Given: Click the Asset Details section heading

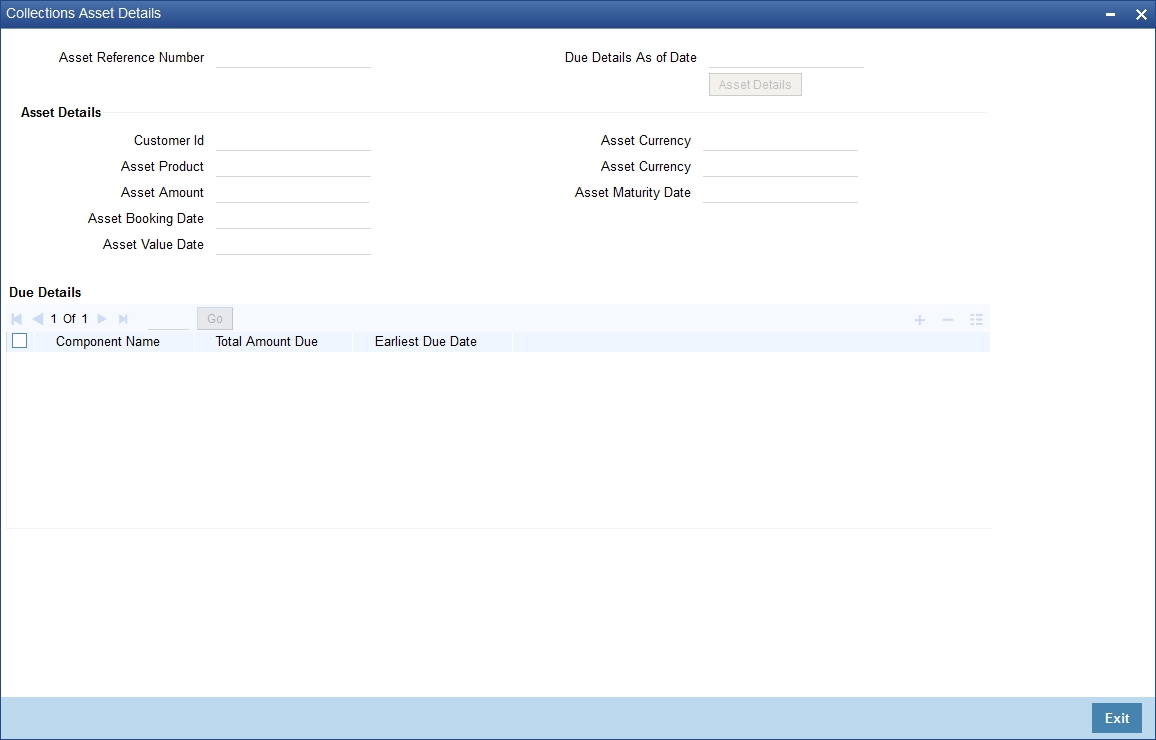Looking at the screenshot, I should pyautogui.click(x=61, y=113).
